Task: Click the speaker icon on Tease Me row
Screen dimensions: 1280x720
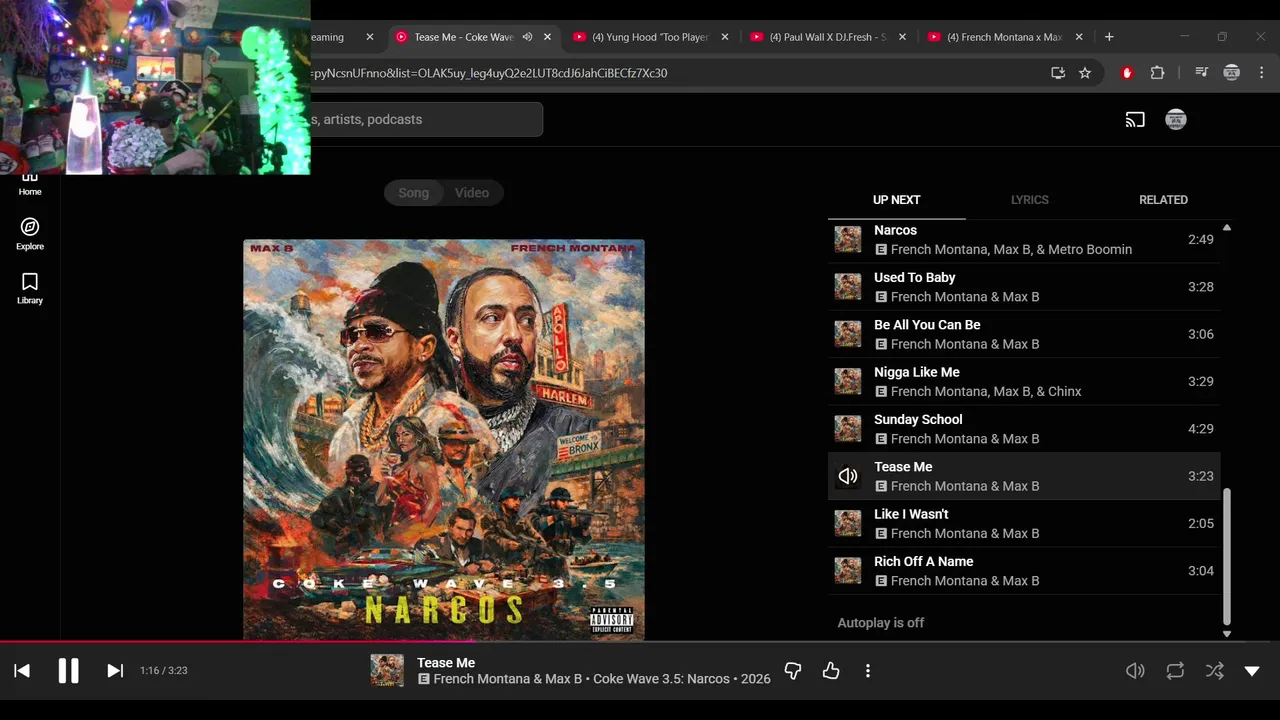Action: tap(848, 476)
